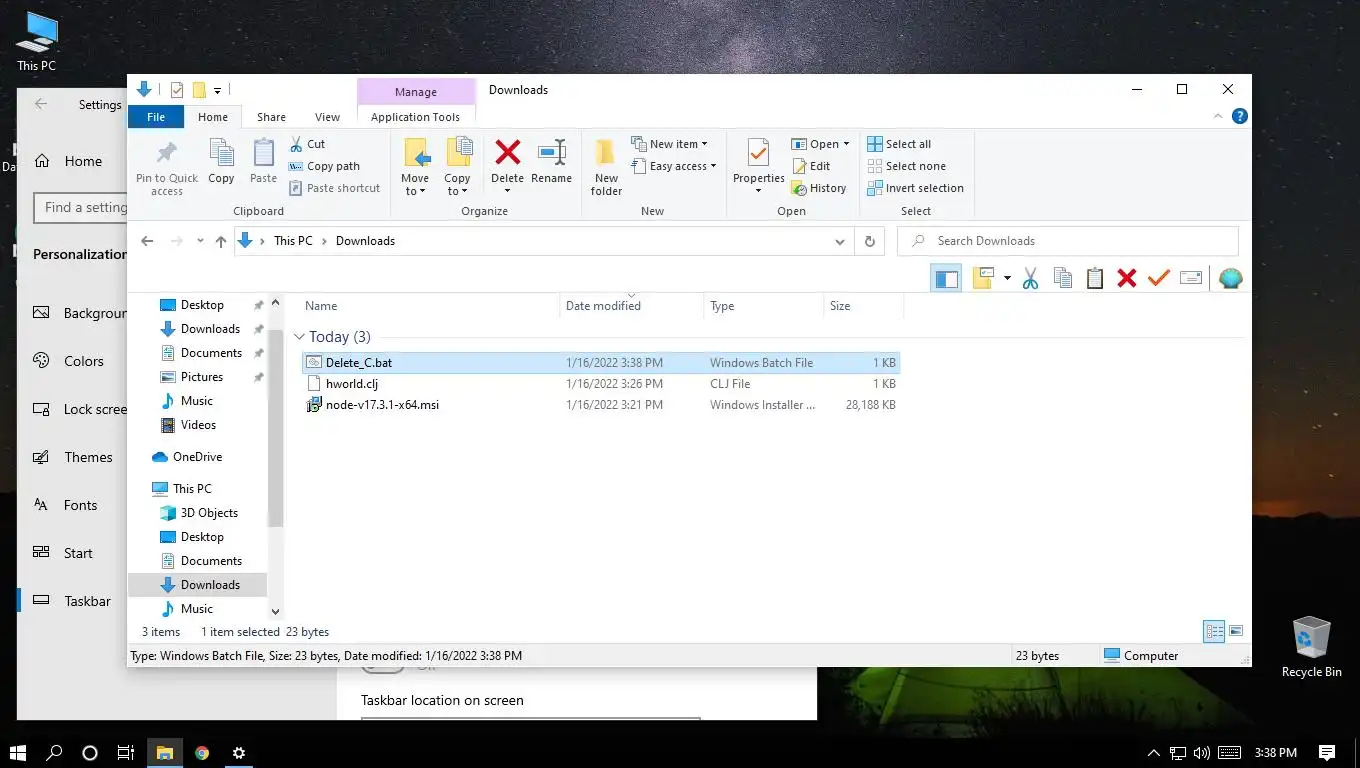1360x768 pixels.
Task: Switch to the Share ribbon tab
Action: pos(271,117)
